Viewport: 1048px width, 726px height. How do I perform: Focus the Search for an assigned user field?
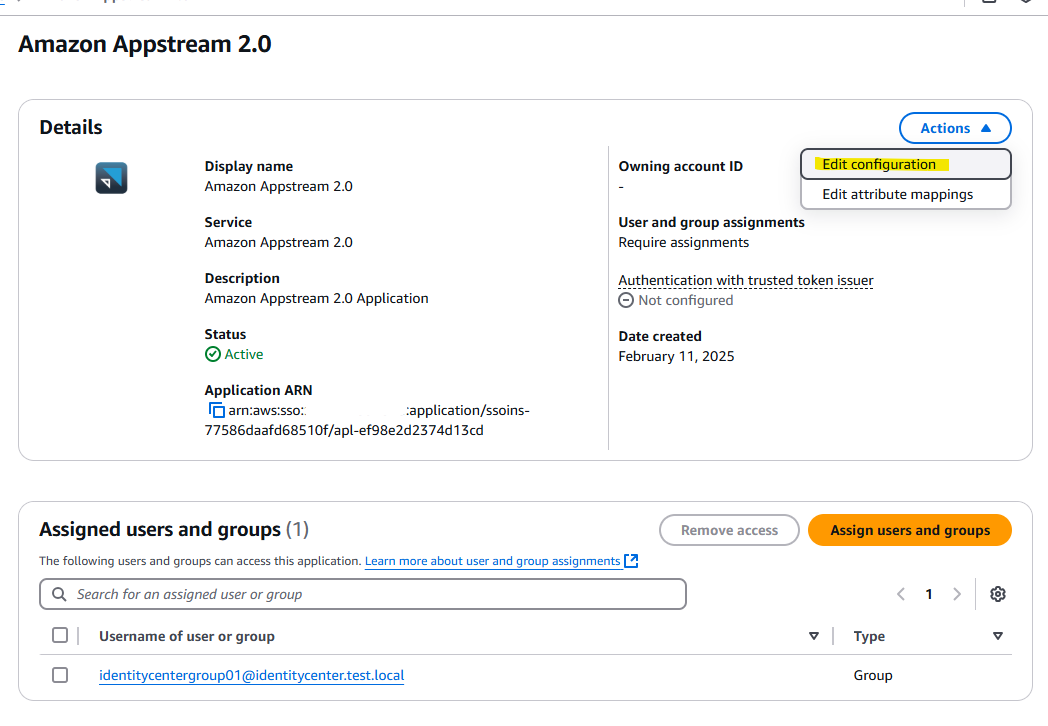point(363,594)
